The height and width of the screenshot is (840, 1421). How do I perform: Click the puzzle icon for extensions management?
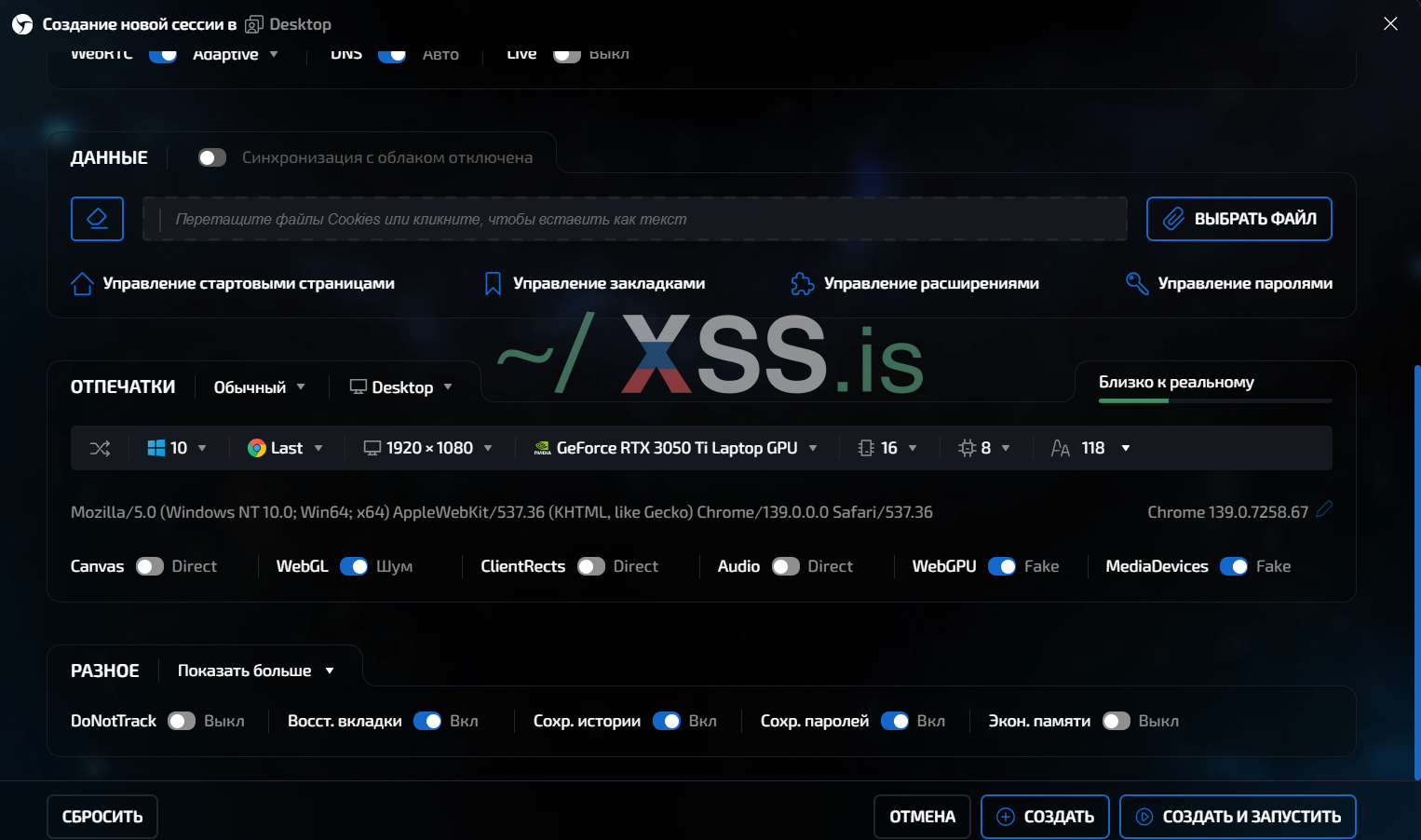[x=803, y=284]
